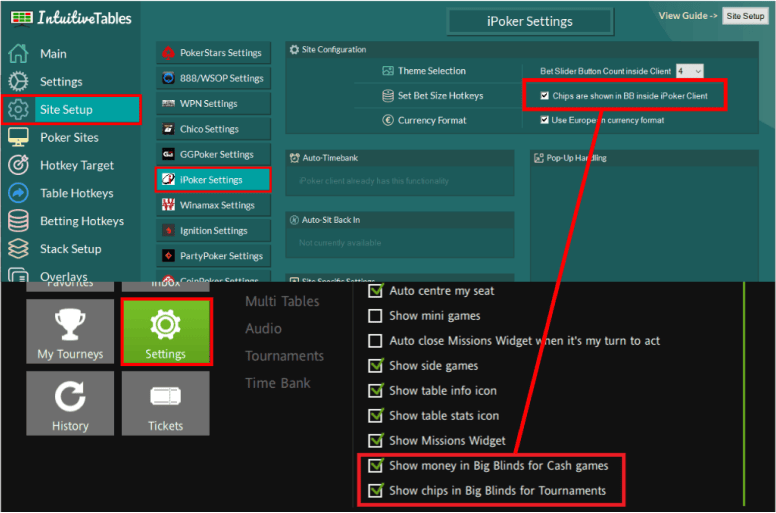Image resolution: width=776 pixels, height=513 pixels.
Task: Click the GGPoker logo icon
Action: pos(168,154)
